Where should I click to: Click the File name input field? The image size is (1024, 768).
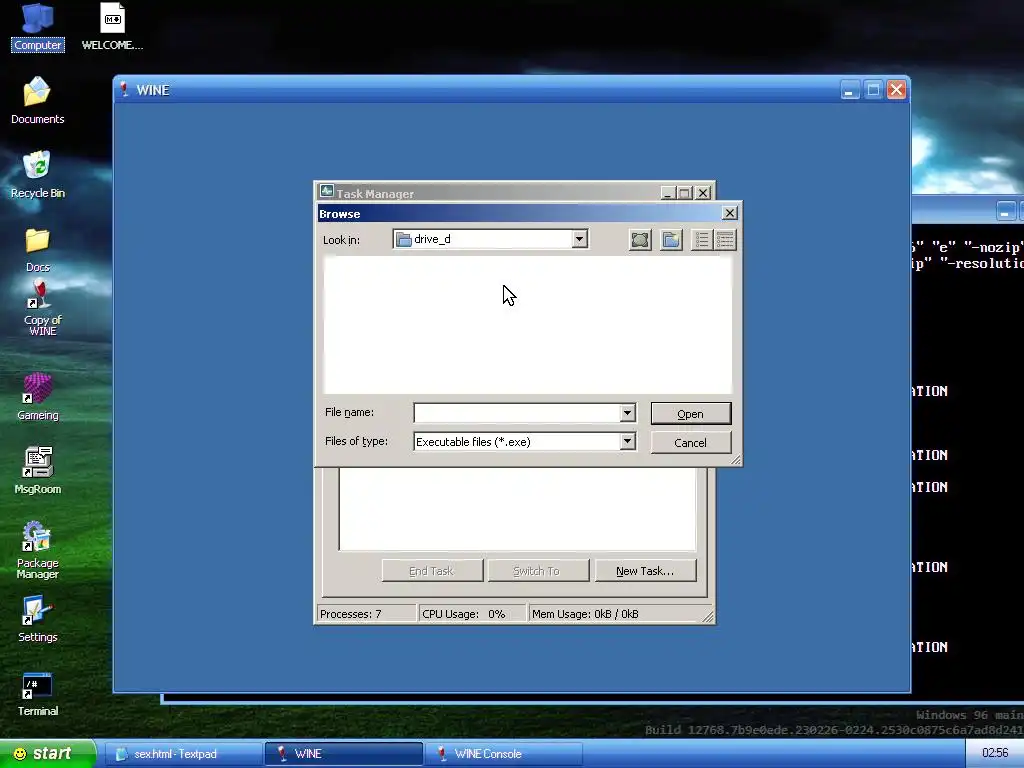click(x=517, y=413)
